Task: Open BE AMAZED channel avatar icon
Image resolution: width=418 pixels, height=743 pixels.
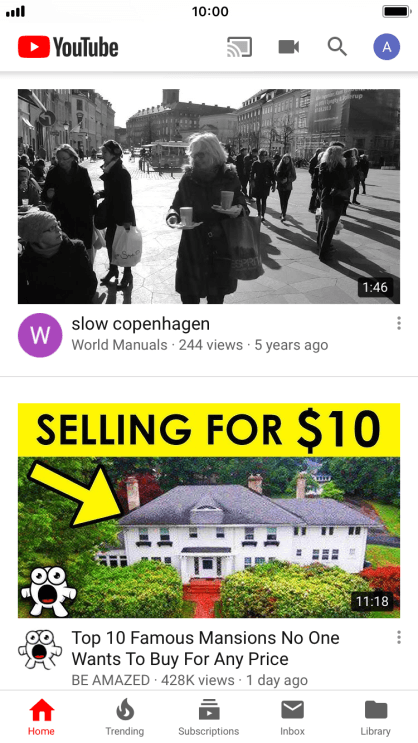Action: tap(40, 649)
